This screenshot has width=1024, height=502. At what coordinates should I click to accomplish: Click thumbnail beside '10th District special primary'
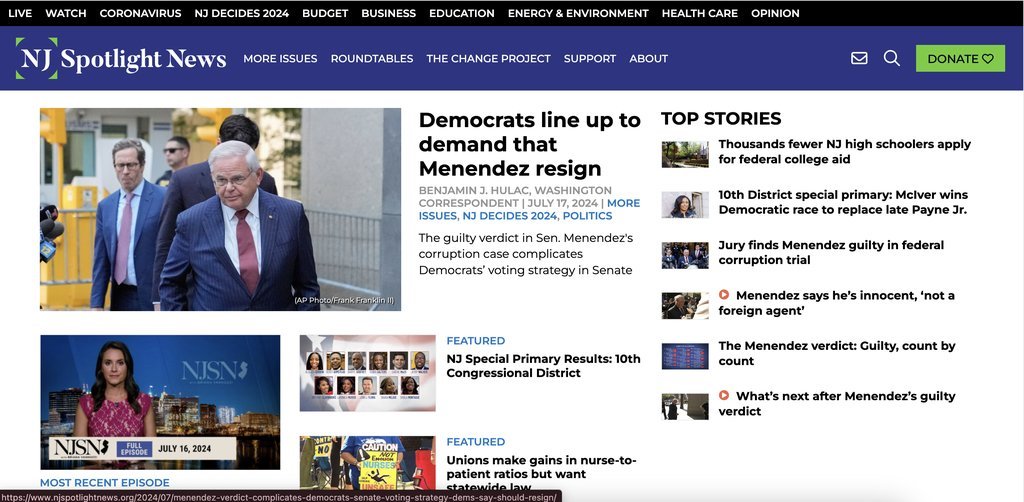pyautogui.click(x=684, y=204)
